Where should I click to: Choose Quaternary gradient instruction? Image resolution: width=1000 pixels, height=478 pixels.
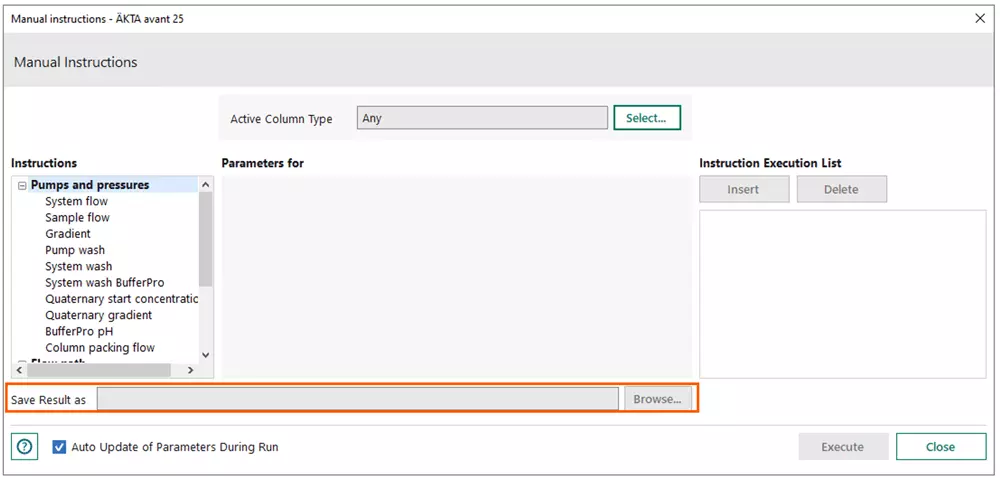tap(98, 315)
